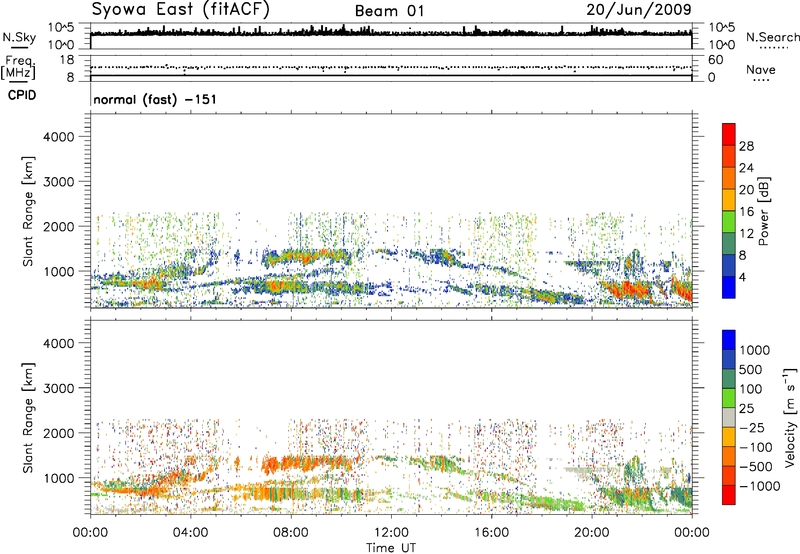This screenshot has height=554, width=800.
Task: Click the '20:00' time tick label
Action: [592, 533]
